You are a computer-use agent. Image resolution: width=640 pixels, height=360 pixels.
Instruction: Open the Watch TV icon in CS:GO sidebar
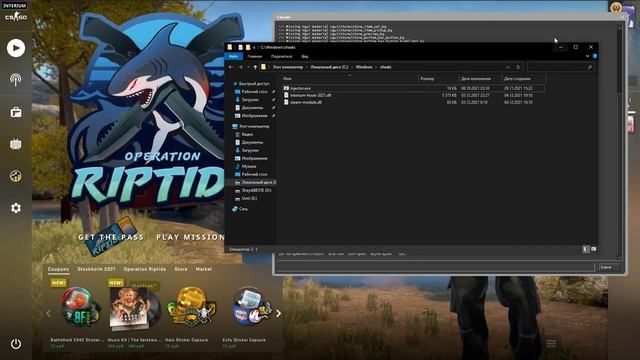(x=16, y=144)
